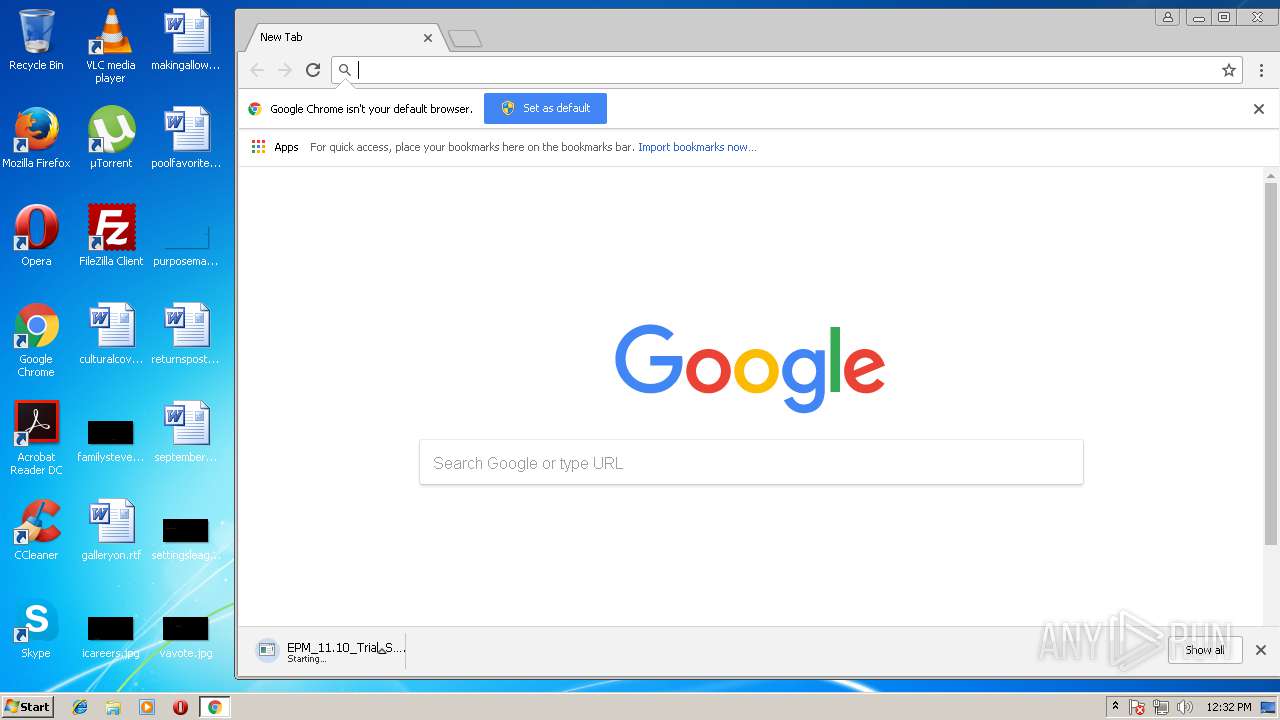Open a new tab with the tab button
Viewport: 1280px width, 720px height.
coord(465,39)
